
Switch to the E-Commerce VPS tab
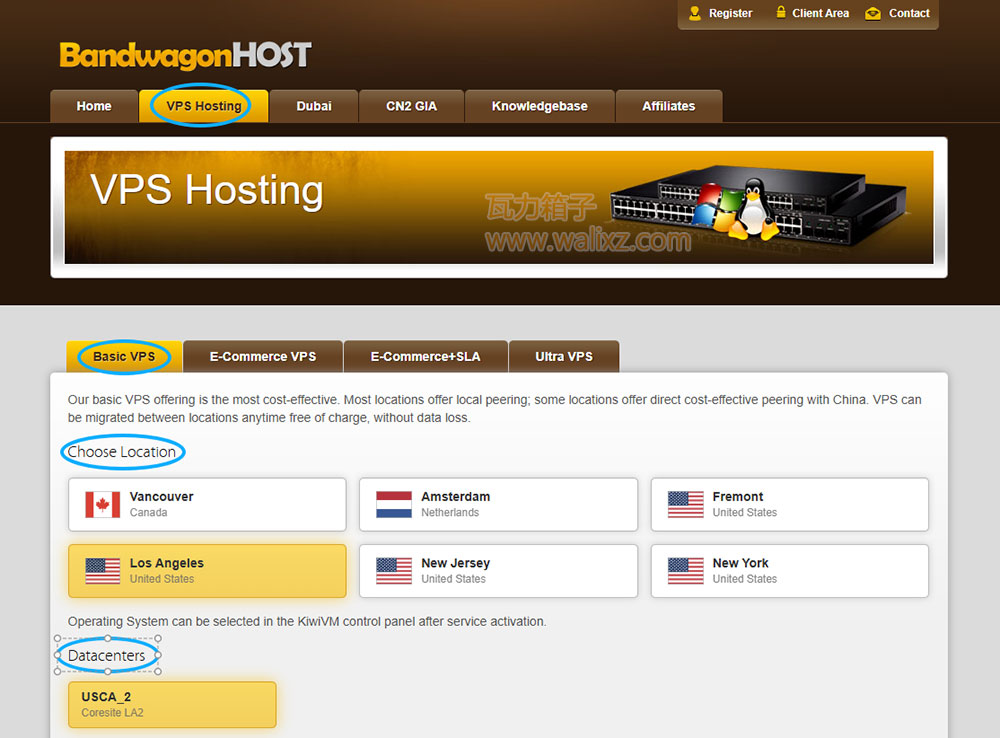[263, 357]
